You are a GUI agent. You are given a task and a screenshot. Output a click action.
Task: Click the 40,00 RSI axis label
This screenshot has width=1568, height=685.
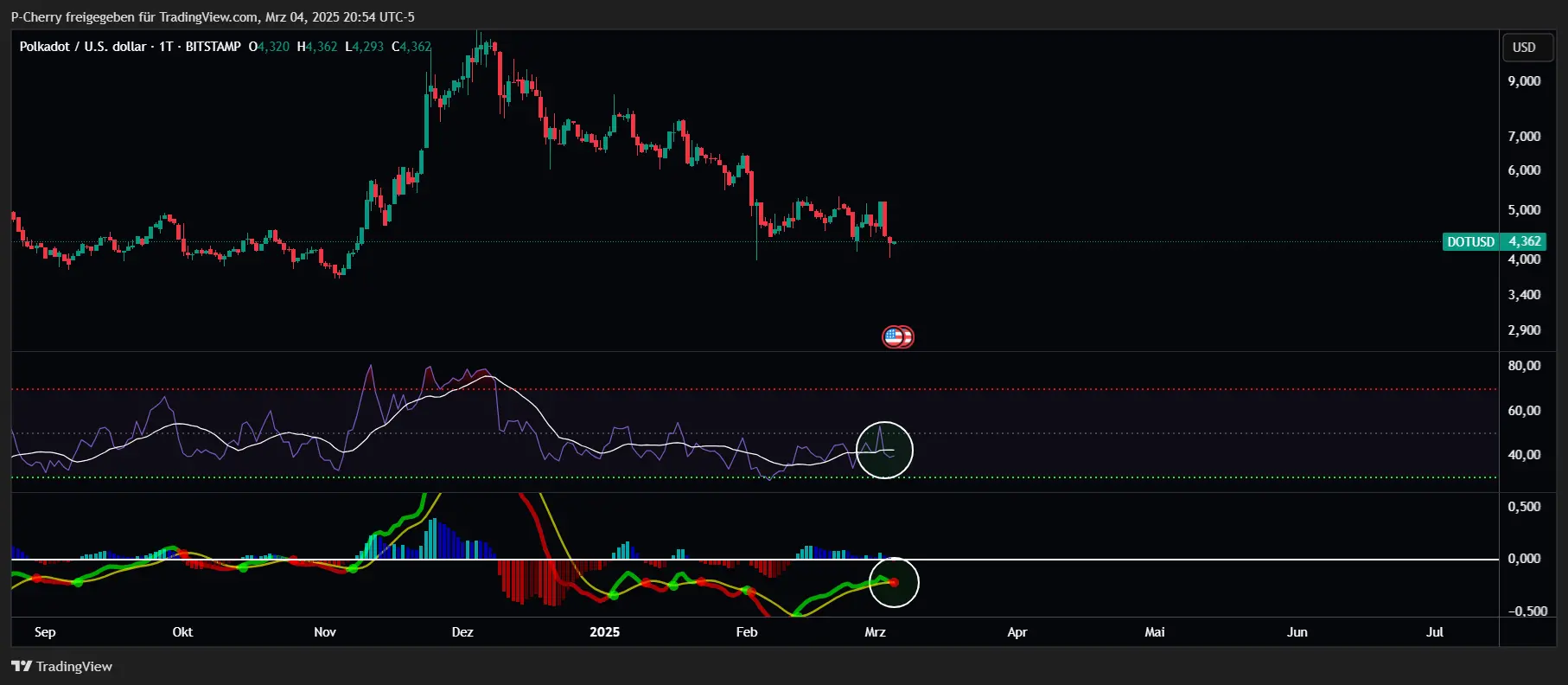pos(1524,454)
